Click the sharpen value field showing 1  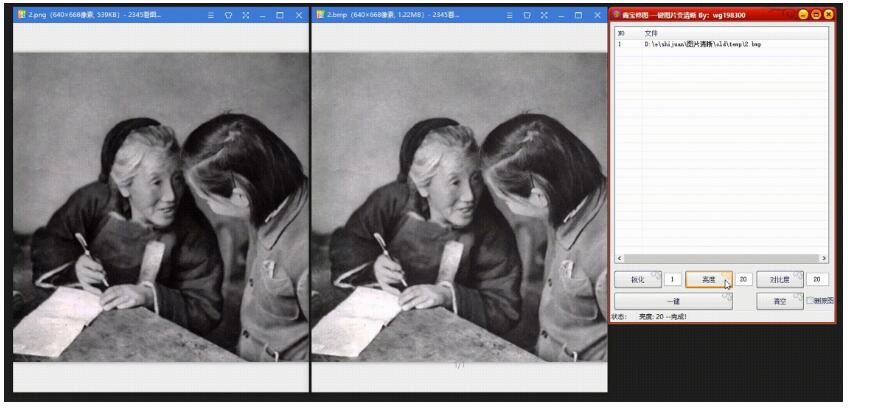pos(673,280)
